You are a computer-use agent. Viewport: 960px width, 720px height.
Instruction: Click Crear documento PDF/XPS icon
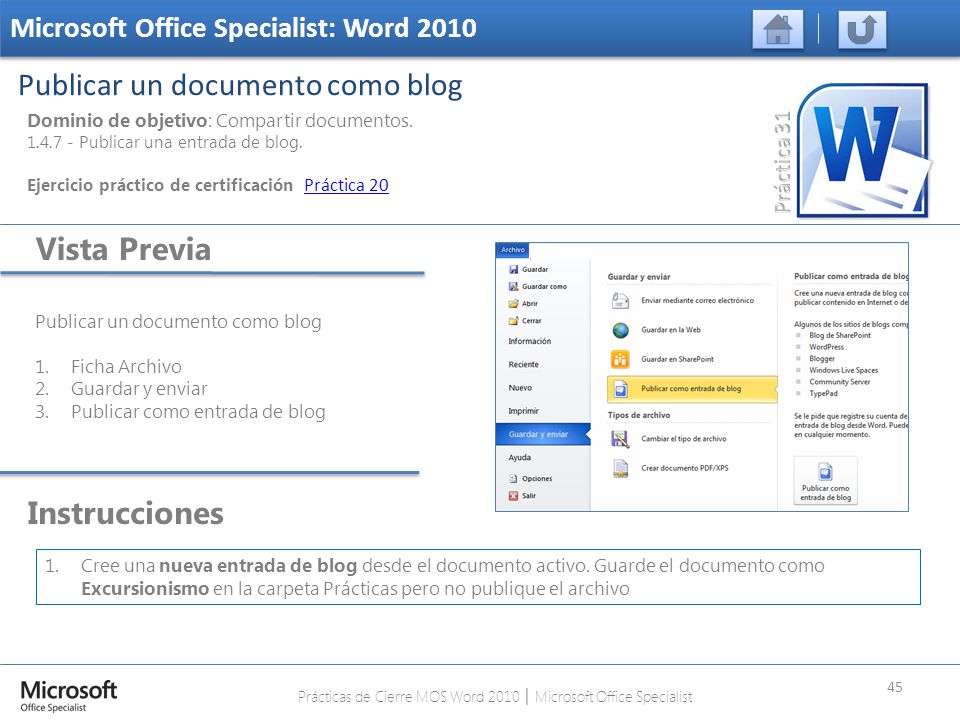(x=620, y=468)
